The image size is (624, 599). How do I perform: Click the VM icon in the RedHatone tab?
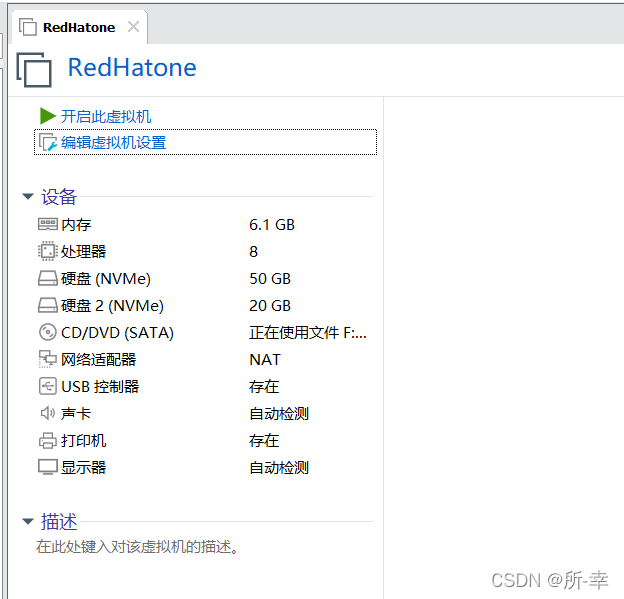click(x=28, y=27)
